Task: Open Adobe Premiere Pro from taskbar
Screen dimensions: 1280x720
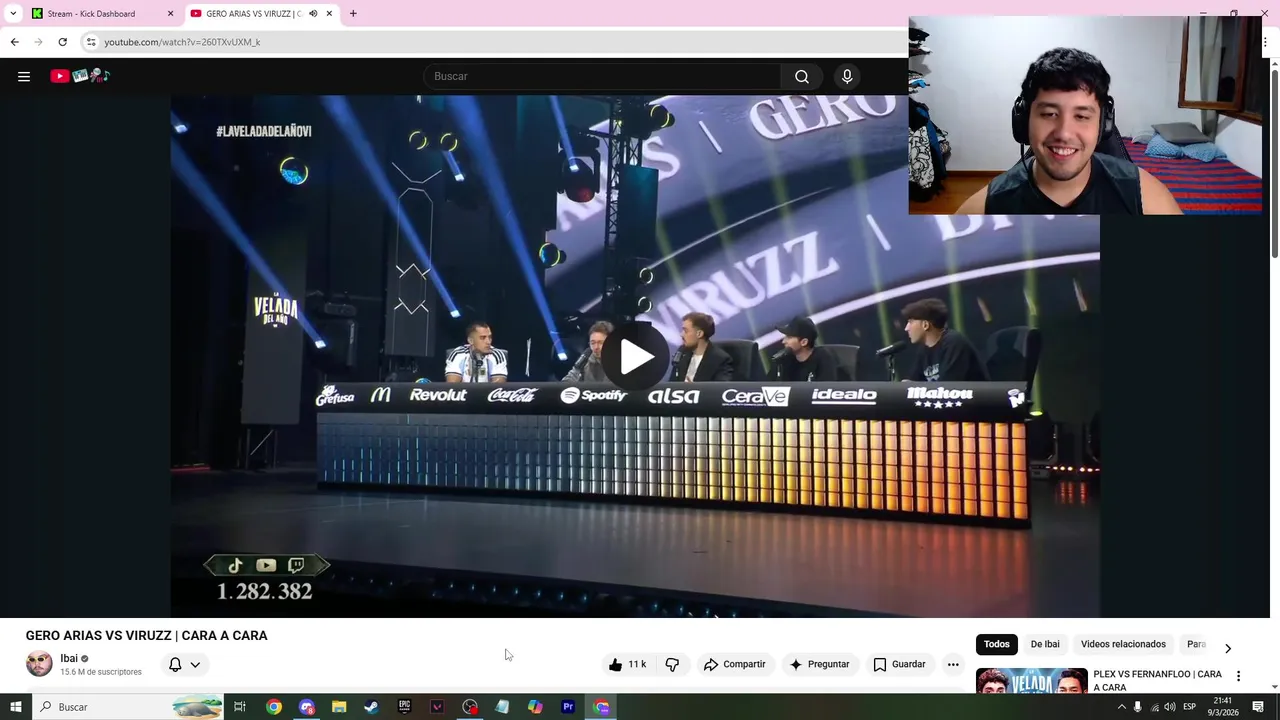Action: pos(568,707)
